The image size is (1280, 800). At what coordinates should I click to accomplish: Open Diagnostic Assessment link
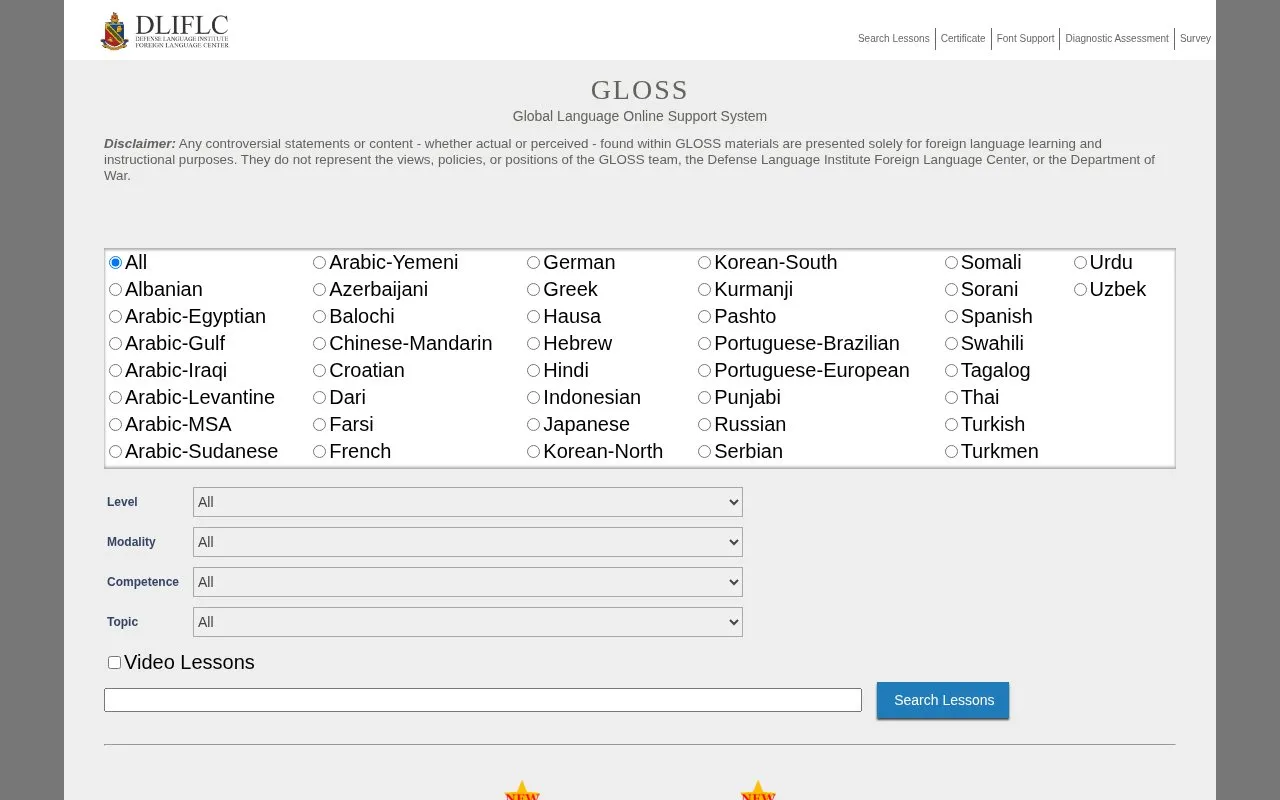pyautogui.click(x=1117, y=39)
